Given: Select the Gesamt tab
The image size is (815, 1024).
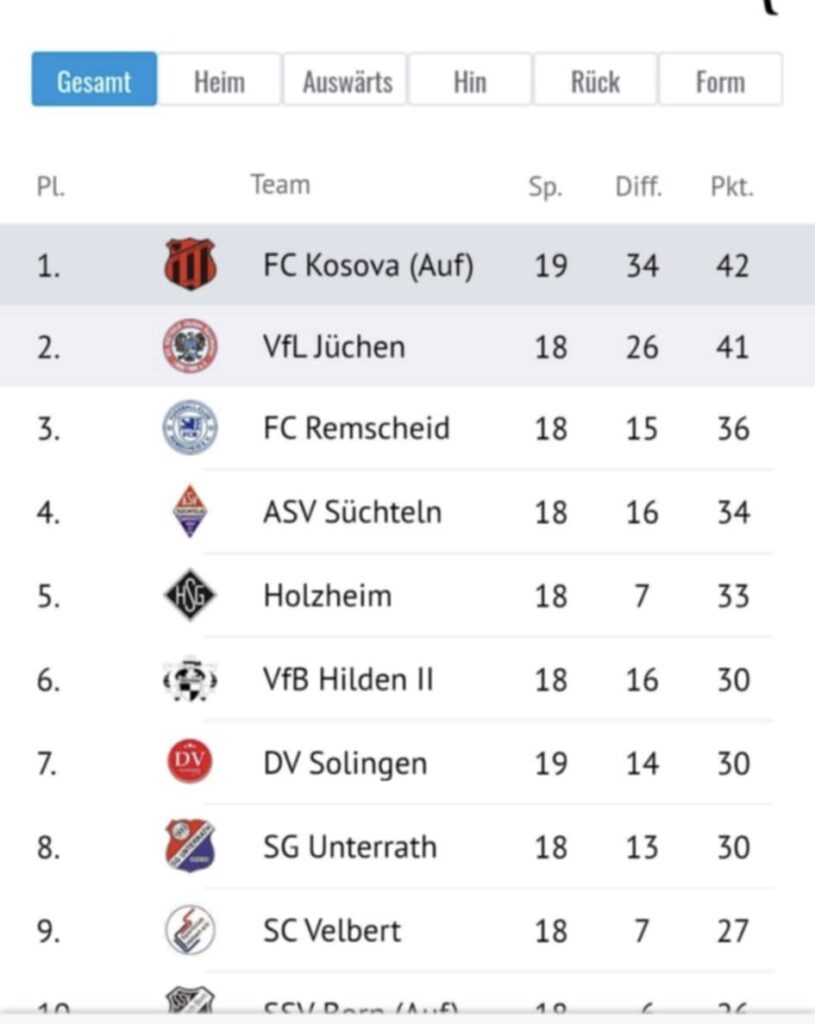Looking at the screenshot, I should coord(94,80).
